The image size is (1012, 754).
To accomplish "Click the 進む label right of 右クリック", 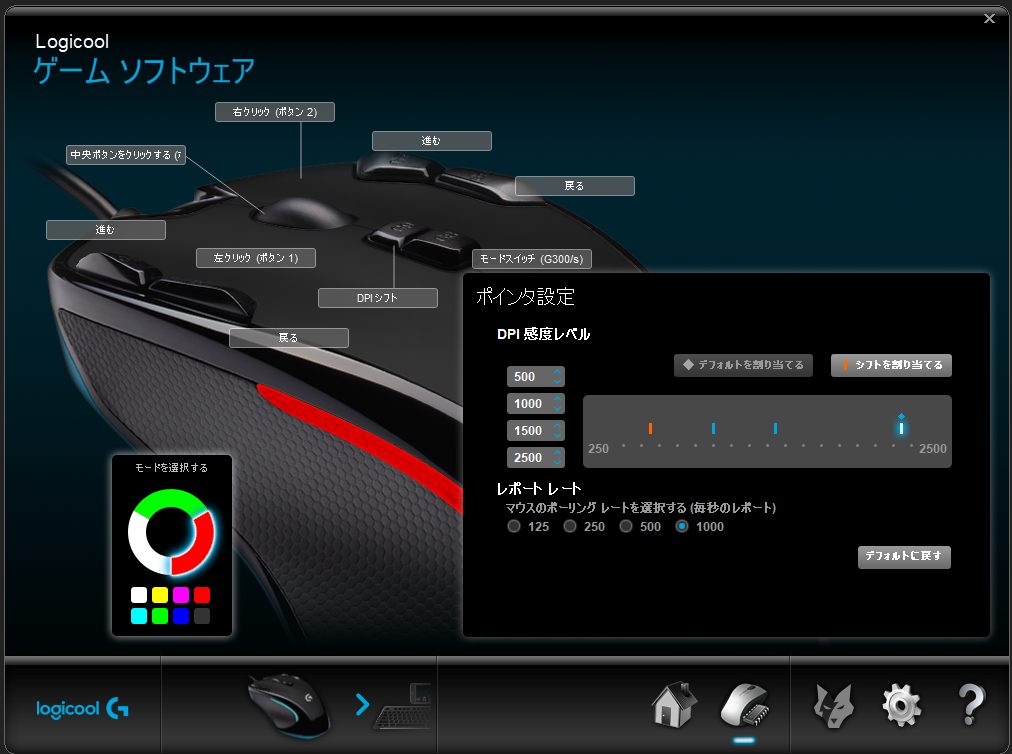I will point(432,141).
